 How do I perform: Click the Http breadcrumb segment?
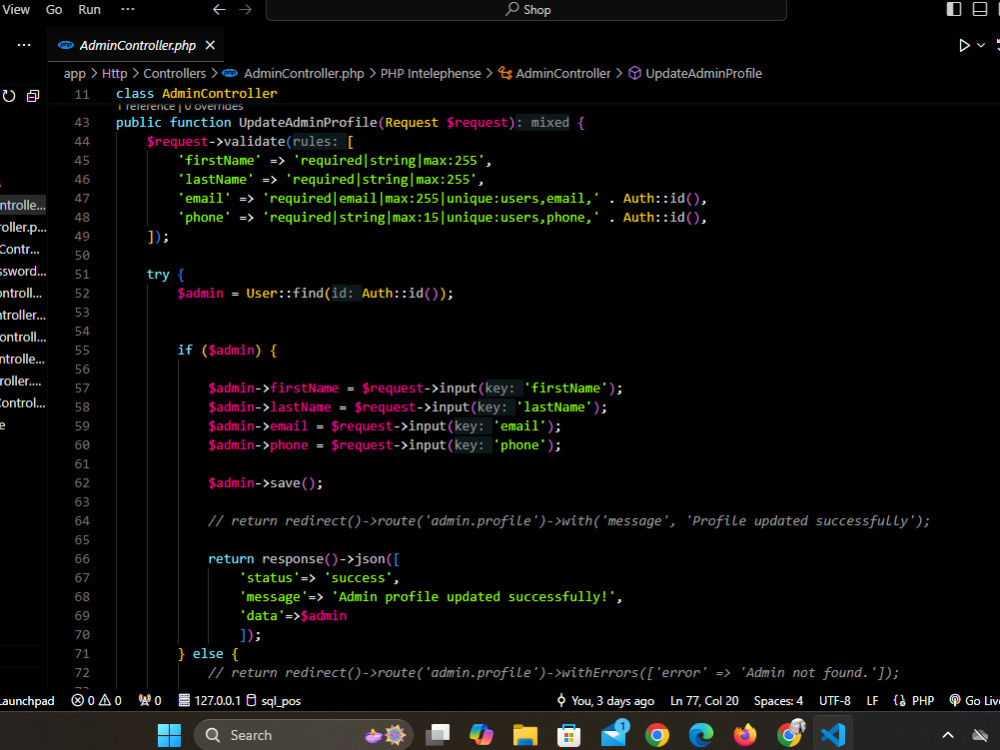(x=115, y=73)
